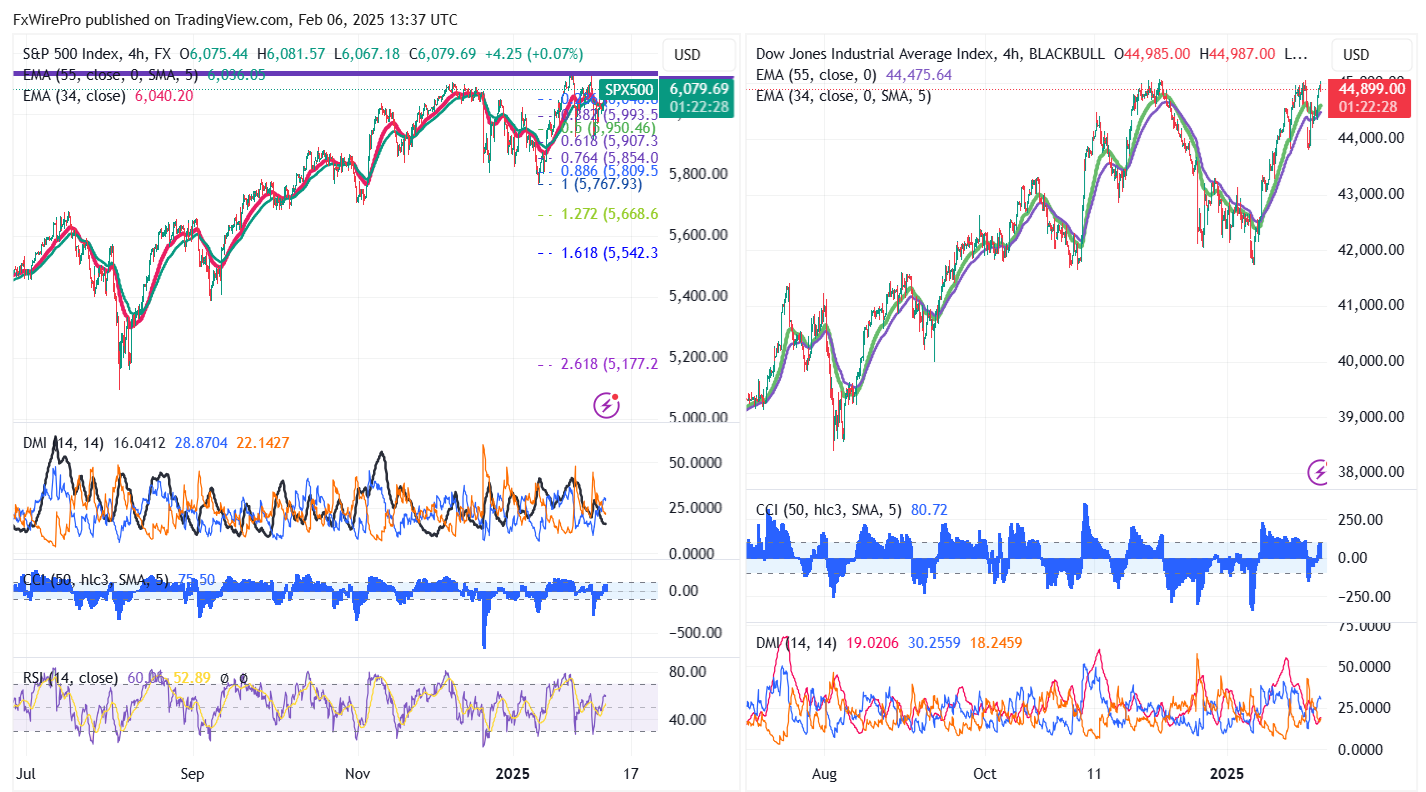Click Oct on the Dow Jones time axis
Screen dimensions: 1426x792
pos(985,774)
